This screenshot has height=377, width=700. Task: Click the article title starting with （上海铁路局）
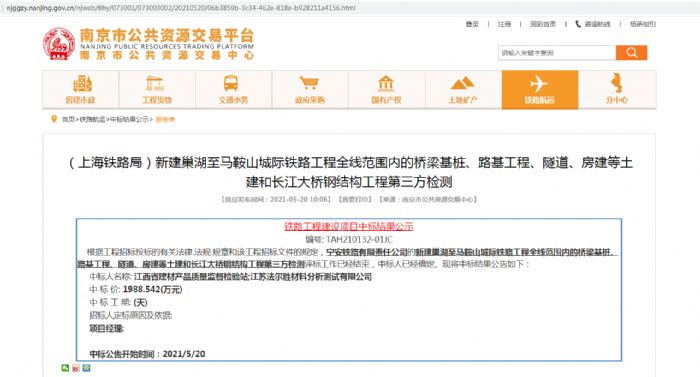350,172
